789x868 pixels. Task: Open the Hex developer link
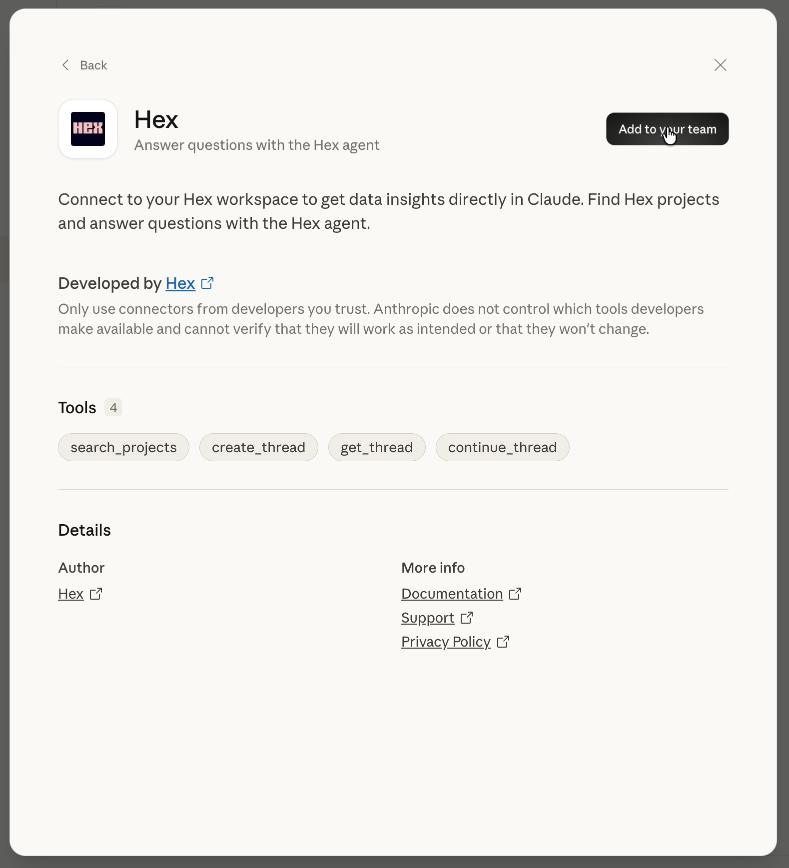click(180, 283)
